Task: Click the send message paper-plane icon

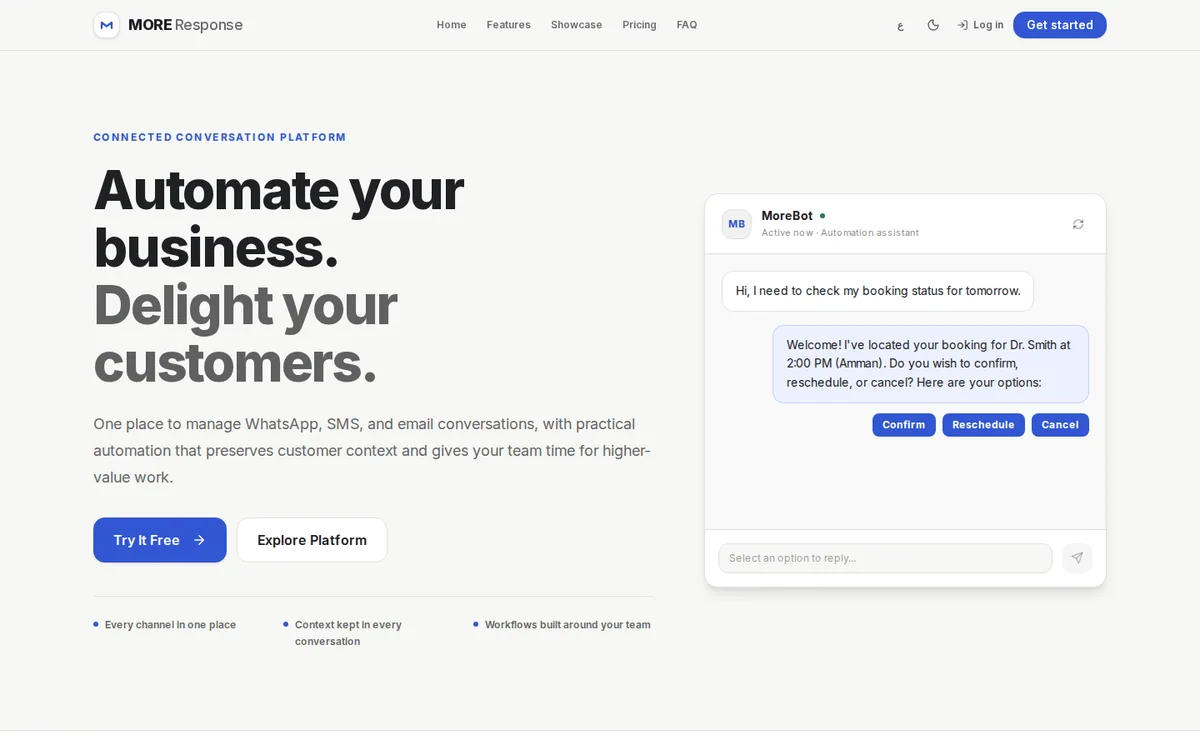Action: (1077, 558)
